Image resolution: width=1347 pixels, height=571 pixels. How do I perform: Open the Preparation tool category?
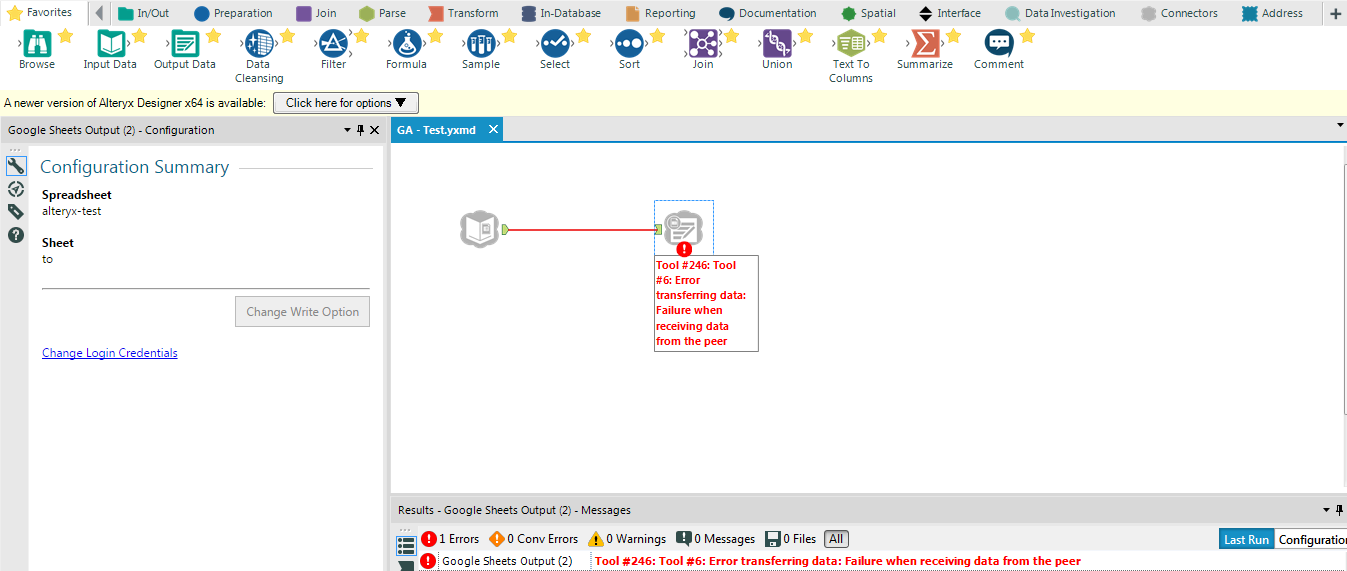233,13
